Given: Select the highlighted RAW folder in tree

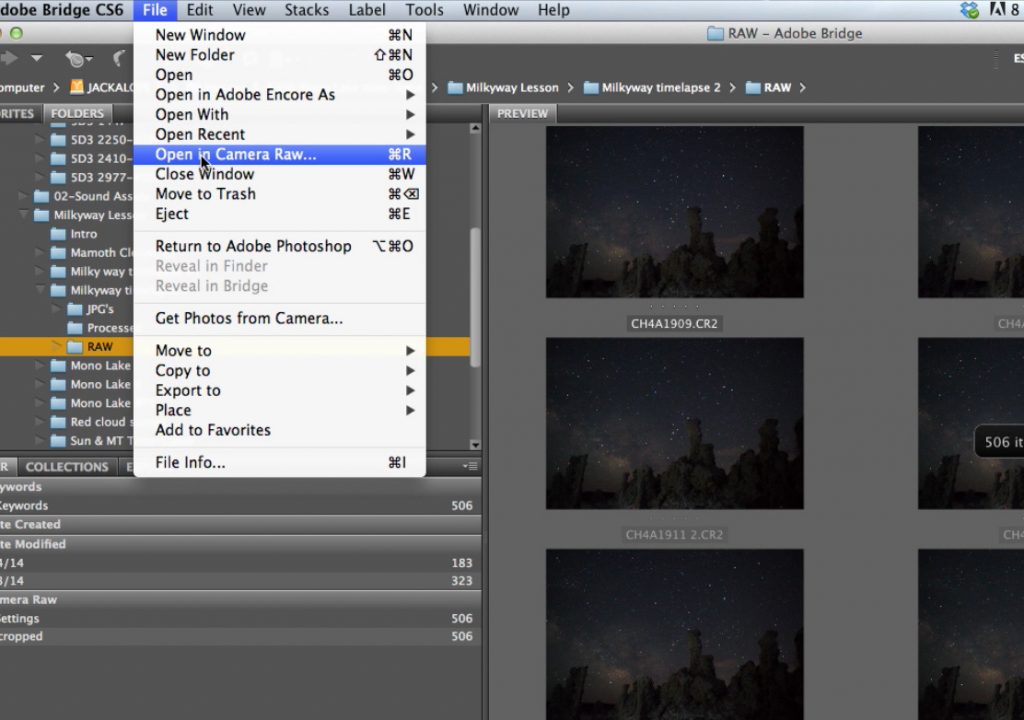Looking at the screenshot, I should 90,347.
